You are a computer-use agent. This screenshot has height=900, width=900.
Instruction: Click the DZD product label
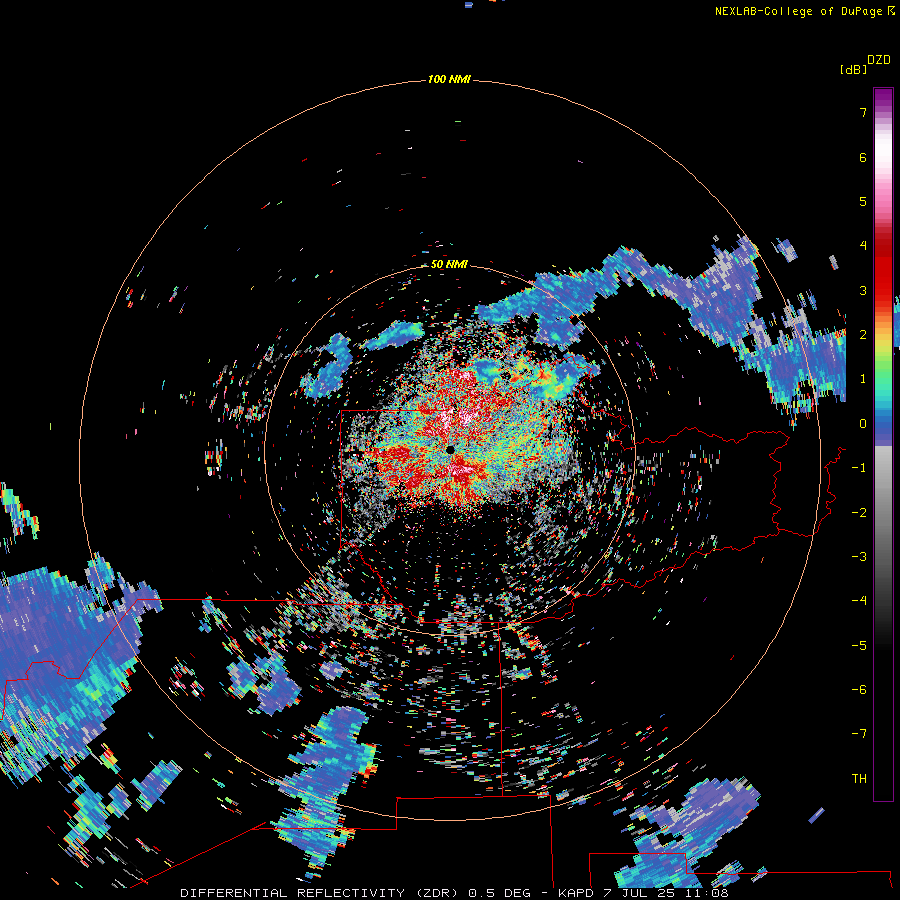[x=879, y=60]
